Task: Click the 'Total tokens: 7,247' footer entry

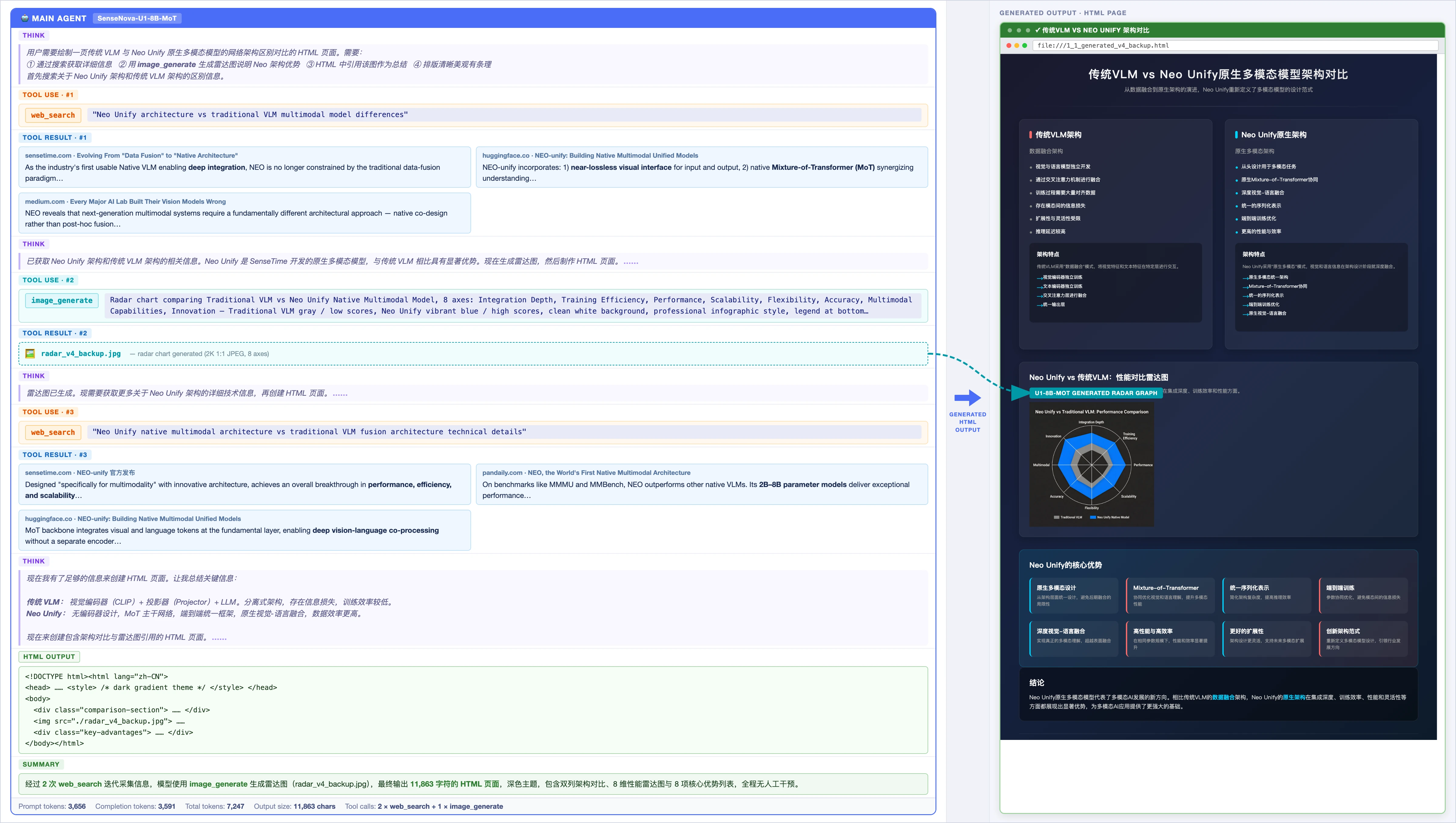Action: tap(215, 807)
